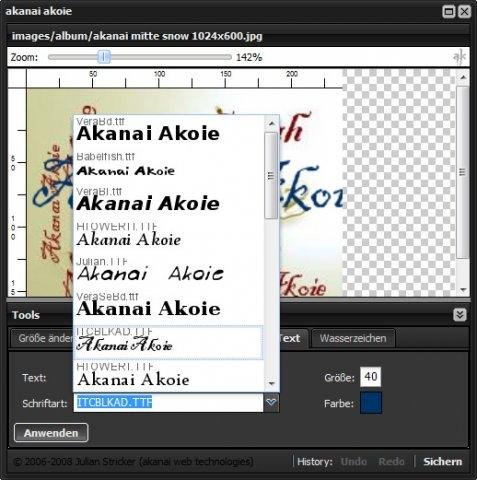Click Undo in the History bar
Image resolution: width=477 pixels, height=480 pixels.
point(353,462)
